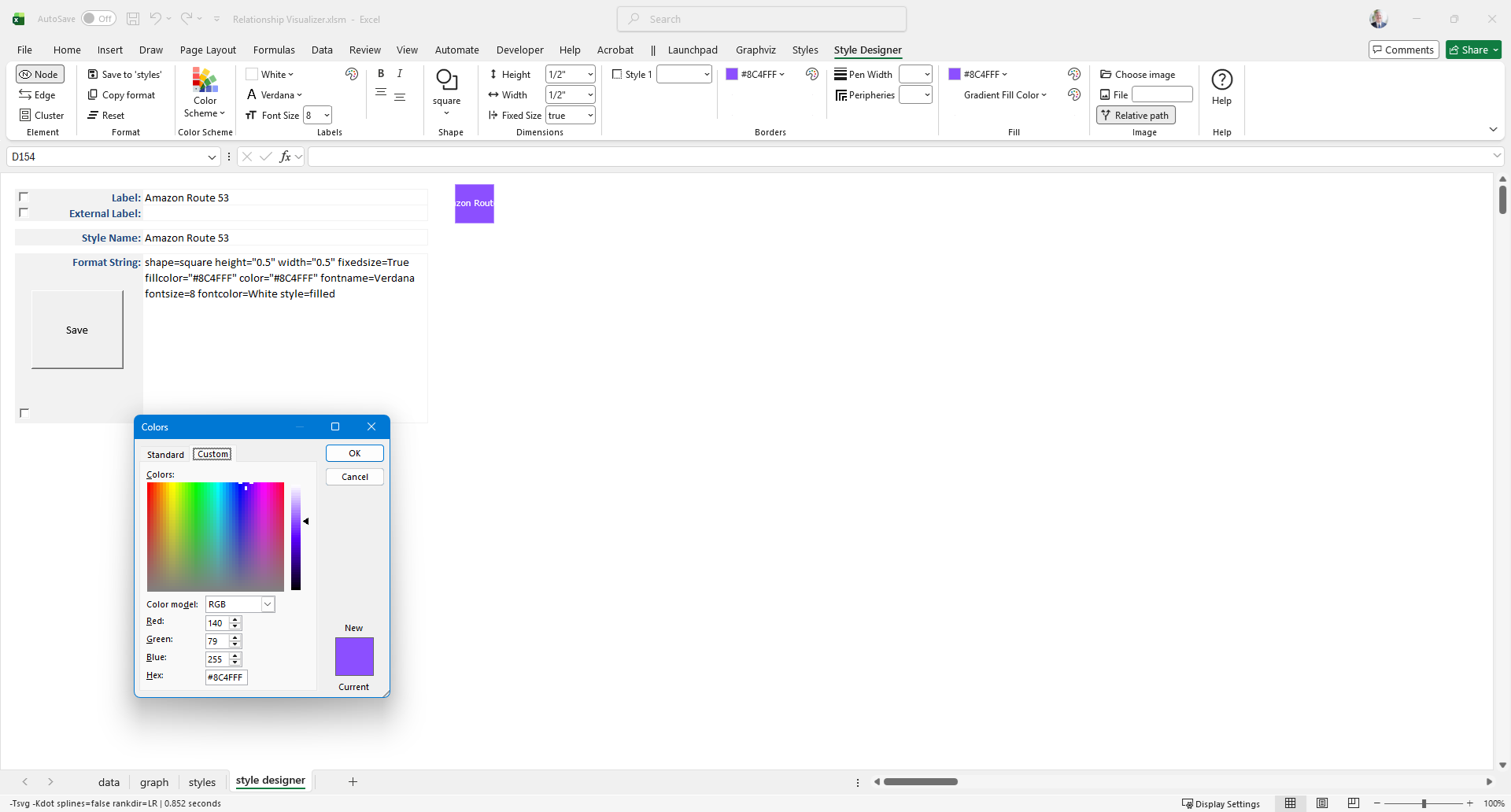Screen dimensions: 1511x812
Task: Switch to the Standard colors tab
Action: click(165, 455)
